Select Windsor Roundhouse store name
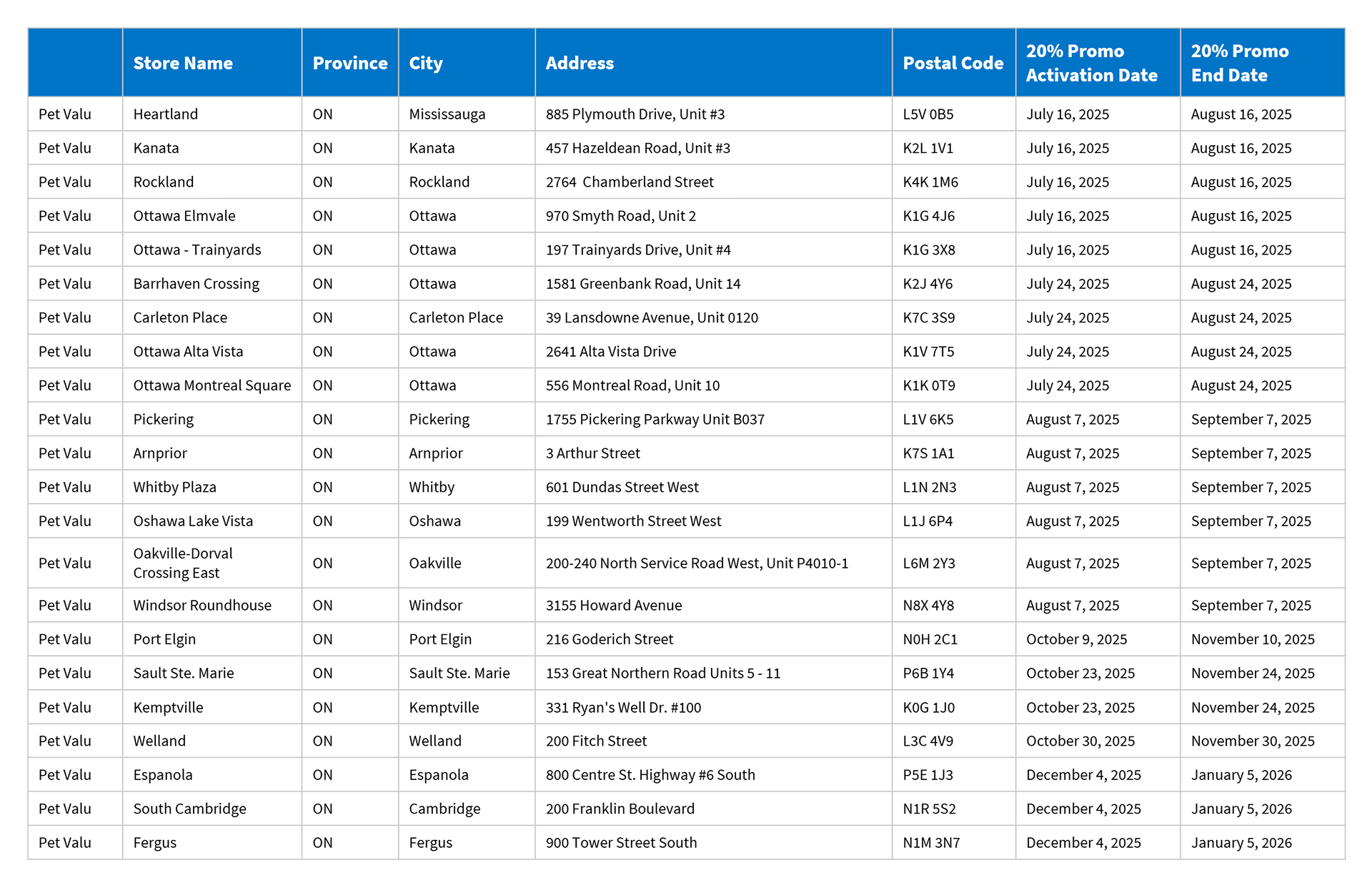Screen dimensions: 1372x888 pyautogui.click(x=202, y=606)
